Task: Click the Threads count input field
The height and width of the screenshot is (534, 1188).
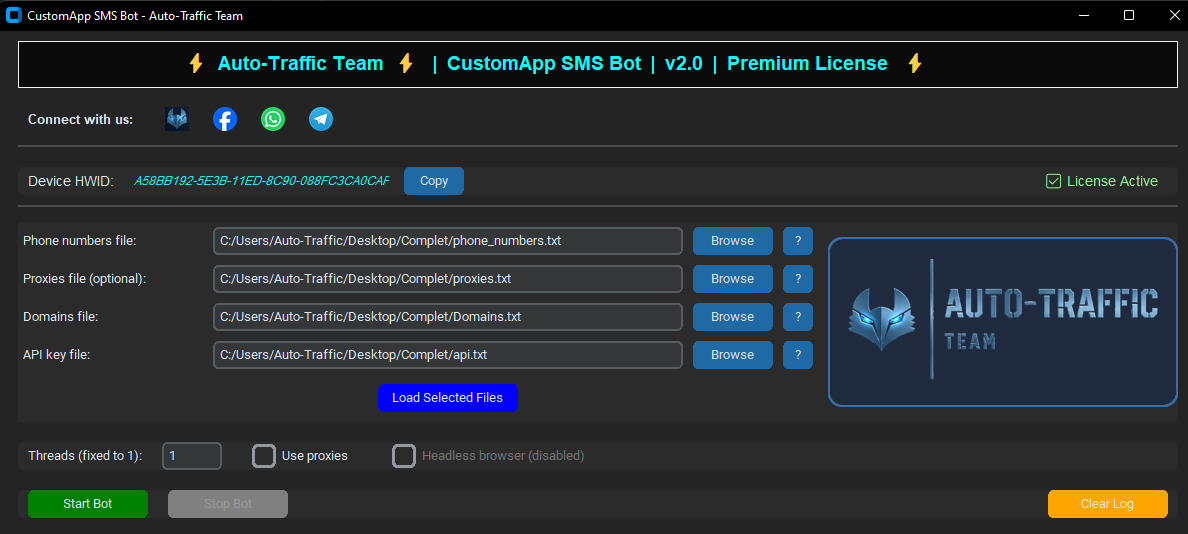Action: (x=192, y=456)
